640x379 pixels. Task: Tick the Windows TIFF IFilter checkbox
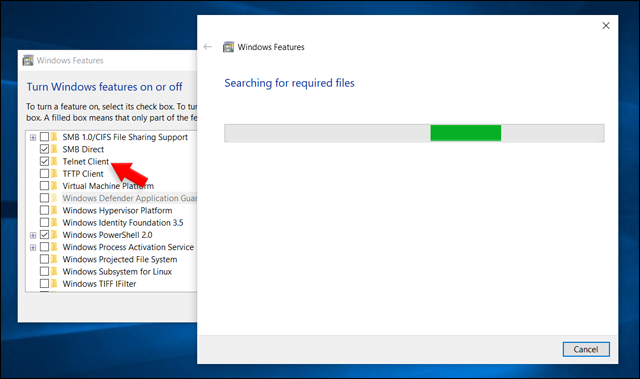(44, 284)
